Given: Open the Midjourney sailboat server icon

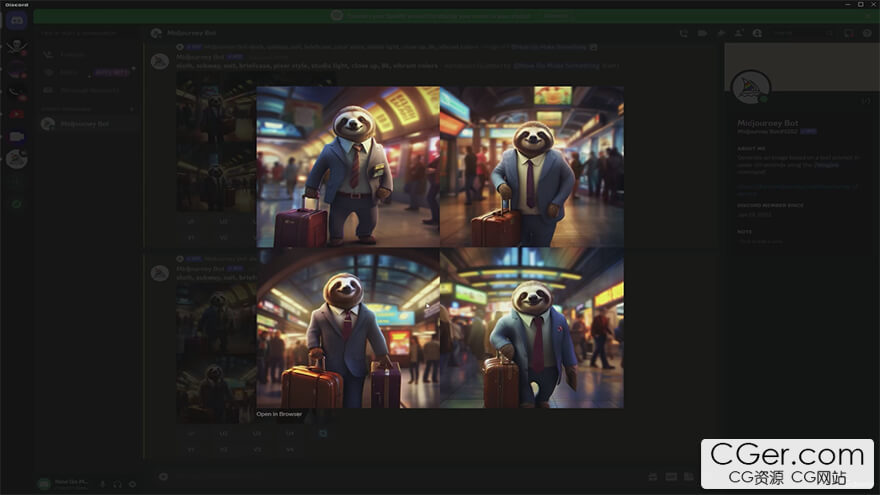Looking at the screenshot, I should [x=17, y=159].
